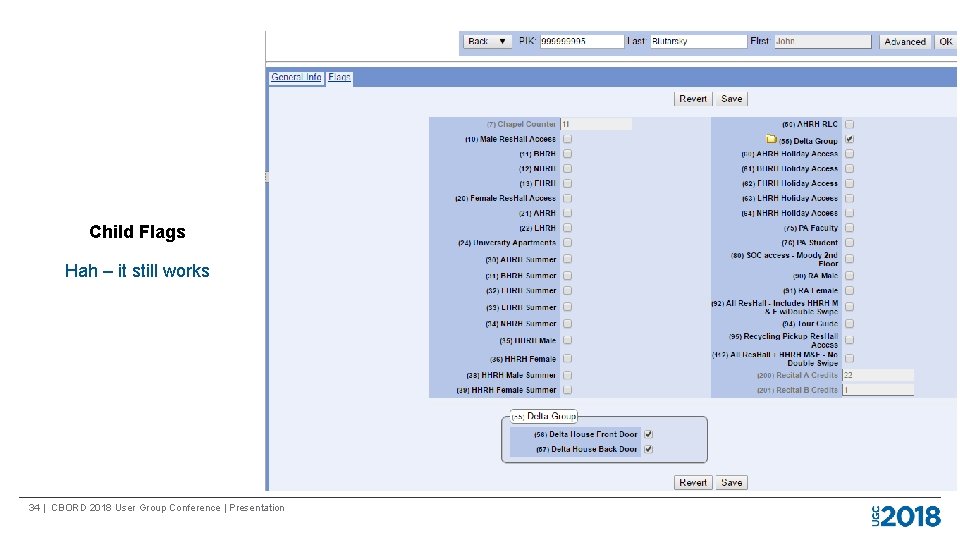Check the University Apartments flag
This screenshot has height=540, width=960.
pyautogui.click(x=568, y=242)
